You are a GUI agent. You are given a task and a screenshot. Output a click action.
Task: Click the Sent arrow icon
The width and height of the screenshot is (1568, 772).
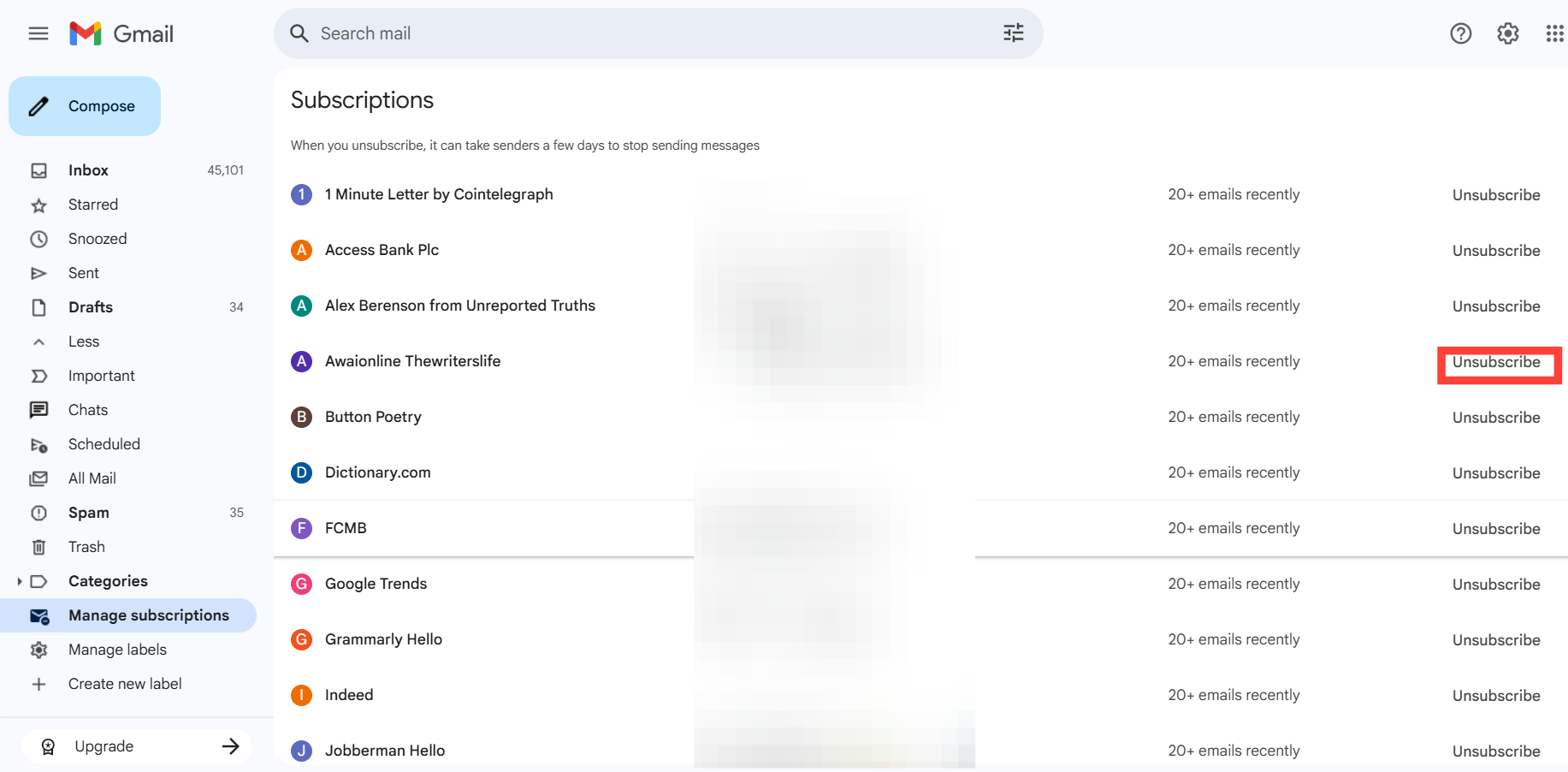38,273
